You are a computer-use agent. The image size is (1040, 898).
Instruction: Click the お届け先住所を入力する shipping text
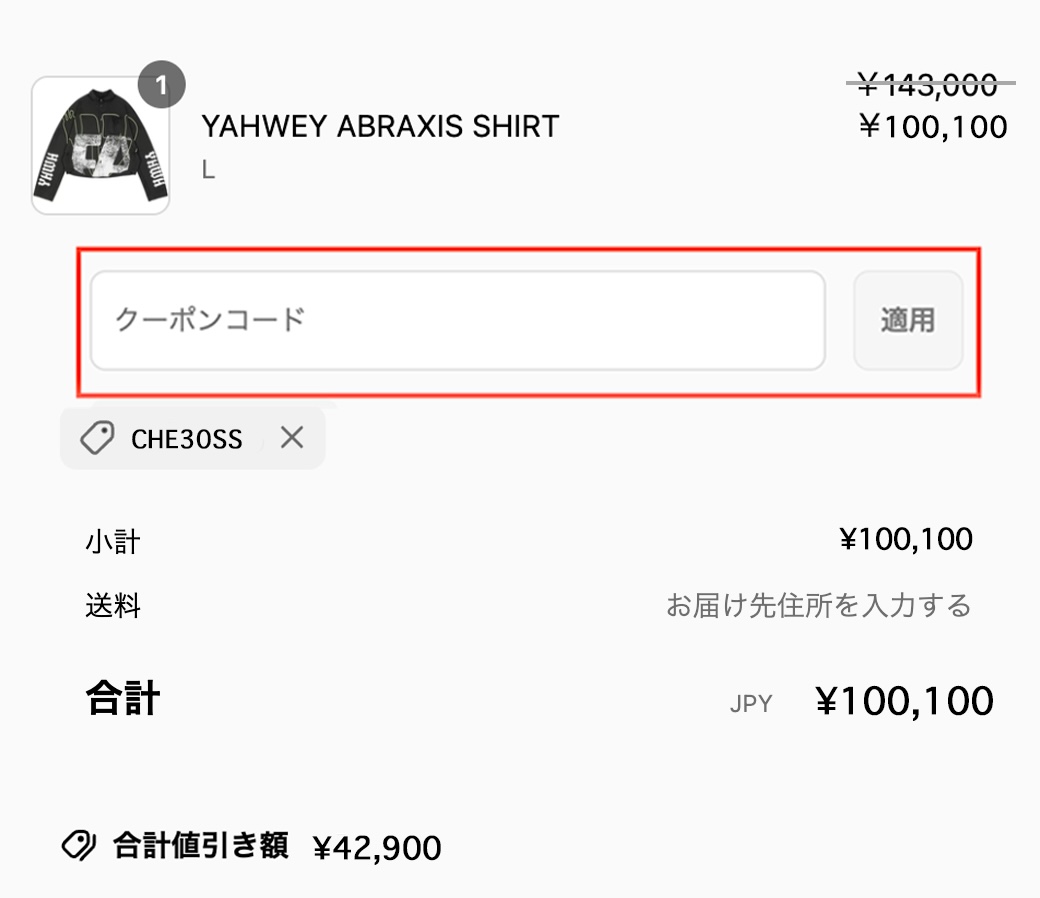(x=818, y=606)
